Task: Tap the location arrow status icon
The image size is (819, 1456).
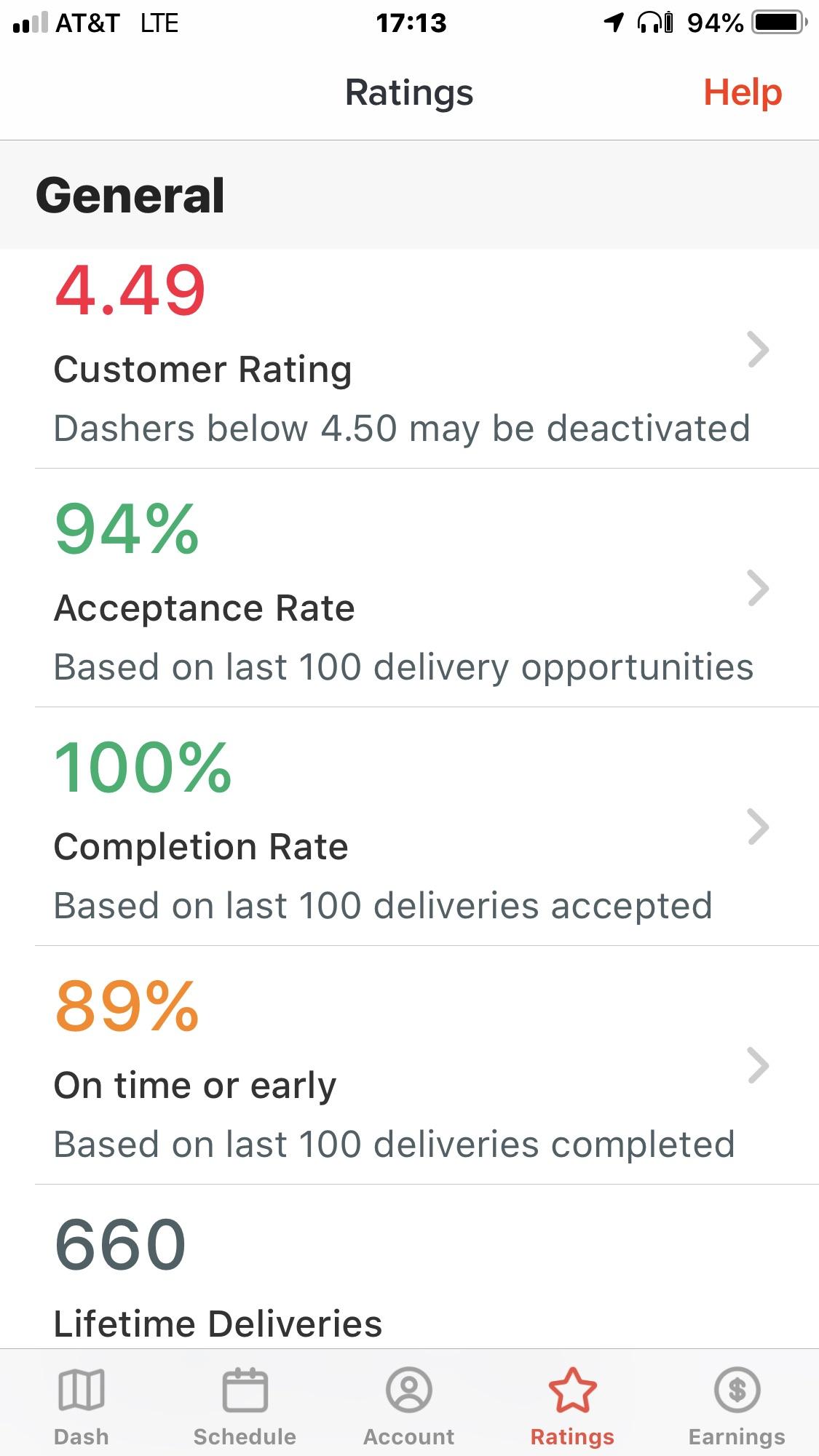Action: point(614,23)
